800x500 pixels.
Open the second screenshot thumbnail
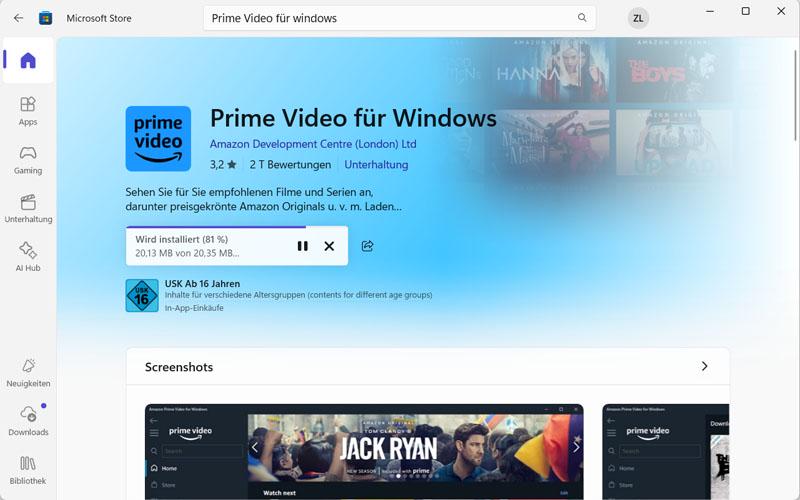(x=665, y=452)
